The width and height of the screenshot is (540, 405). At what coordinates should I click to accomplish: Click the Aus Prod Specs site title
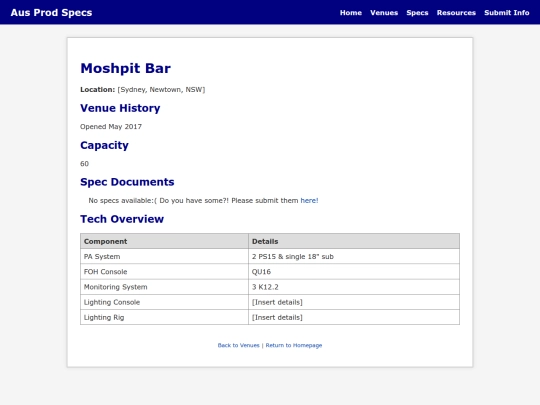(51, 13)
